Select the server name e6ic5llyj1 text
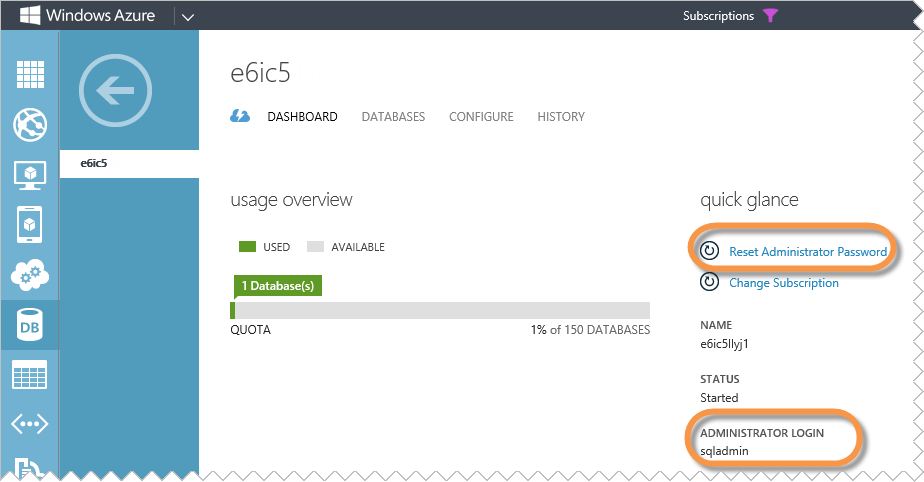The width and height of the screenshot is (924, 482). [724, 344]
